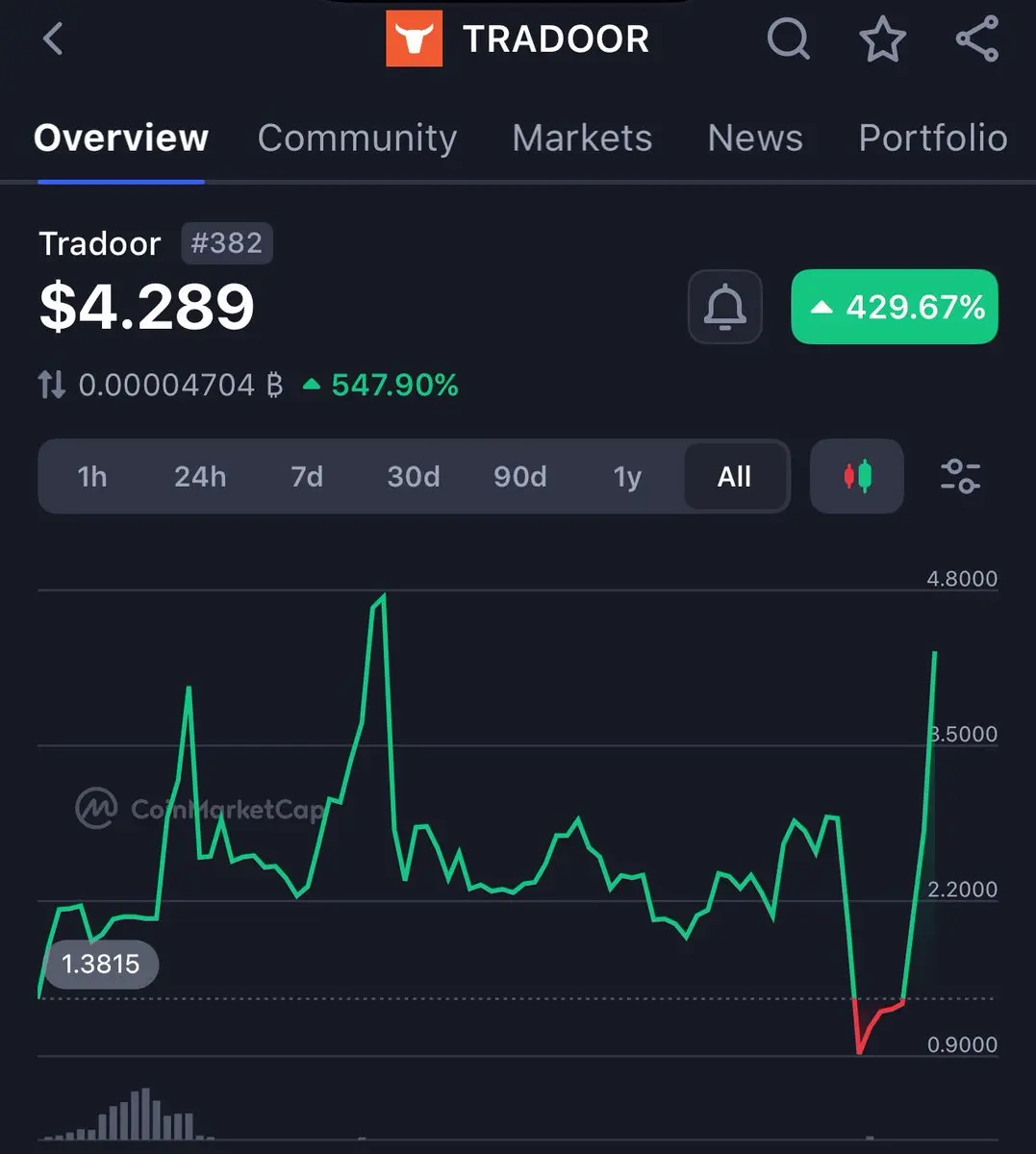1036x1154 pixels.
Task: Switch to the Community tab
Action: [357, 138]
